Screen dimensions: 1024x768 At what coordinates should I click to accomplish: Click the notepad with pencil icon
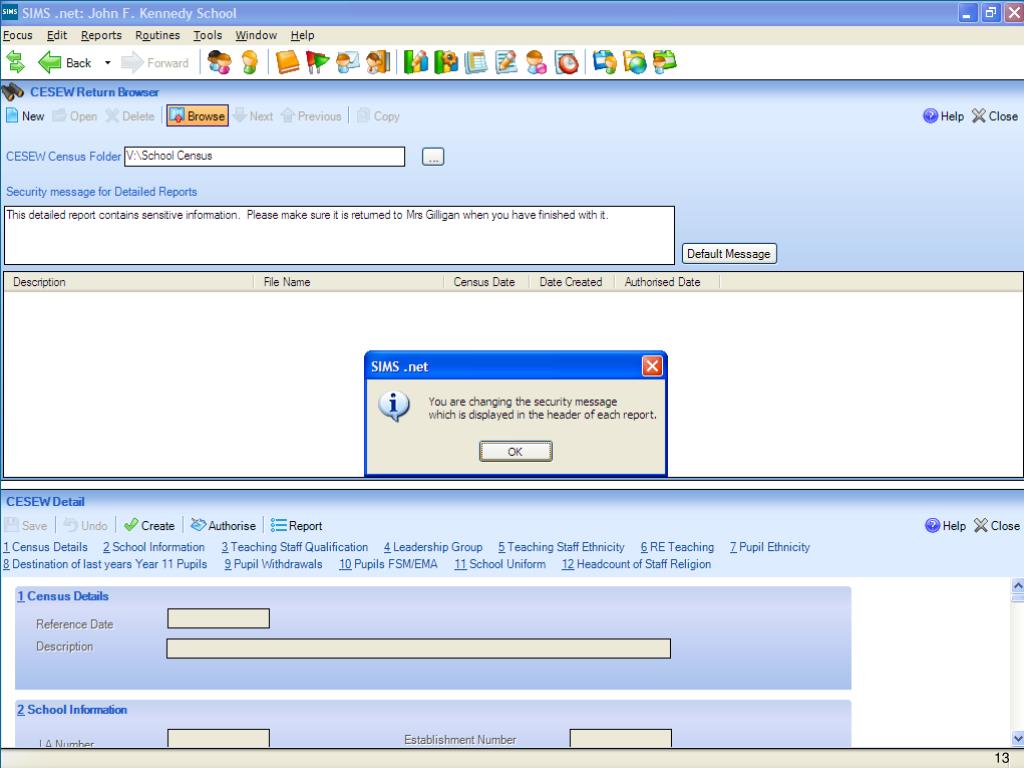tap(506, 63)
